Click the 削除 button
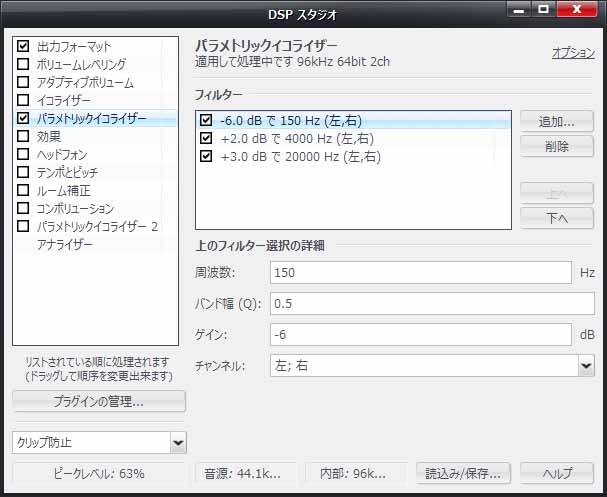The image size is (607, 497). 557,146
